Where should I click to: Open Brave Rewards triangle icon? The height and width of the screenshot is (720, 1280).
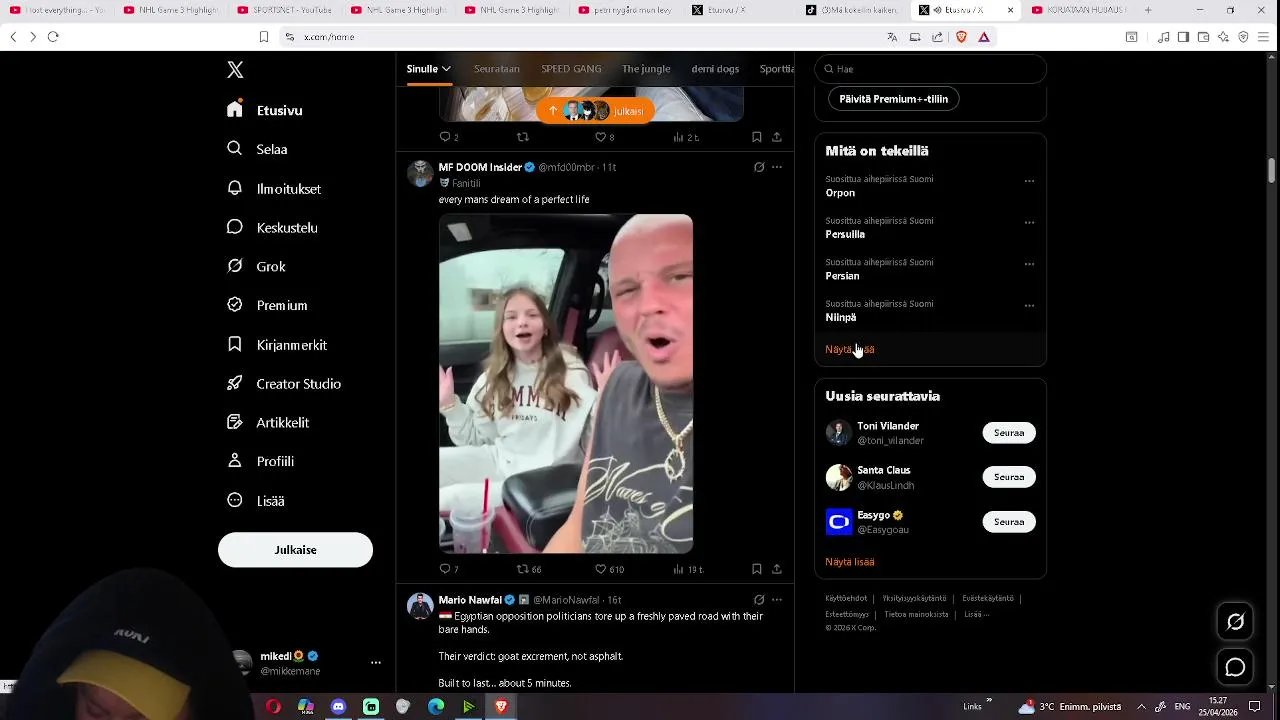coord(984,37)
